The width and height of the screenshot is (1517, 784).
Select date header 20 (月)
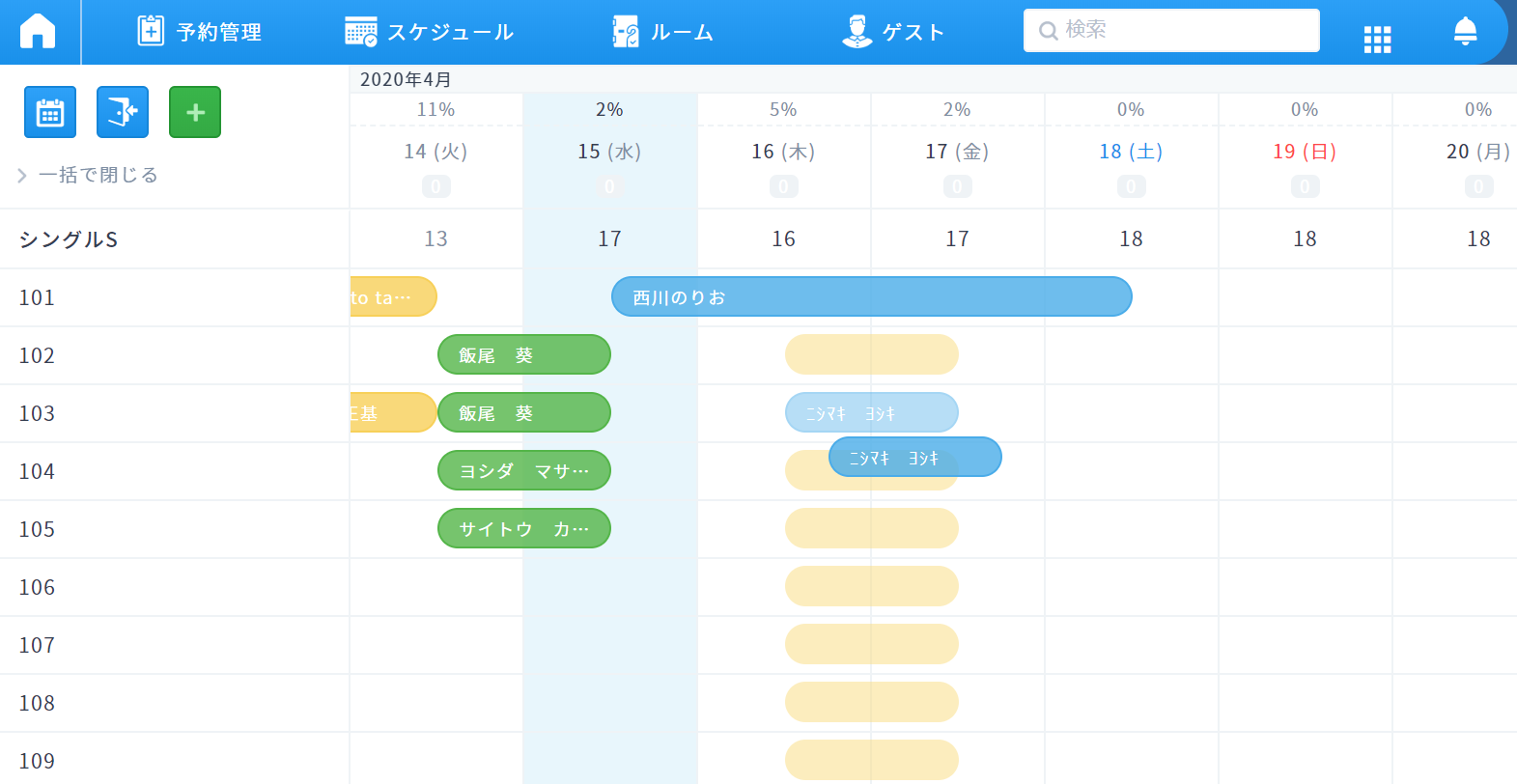coord(1478,152)
